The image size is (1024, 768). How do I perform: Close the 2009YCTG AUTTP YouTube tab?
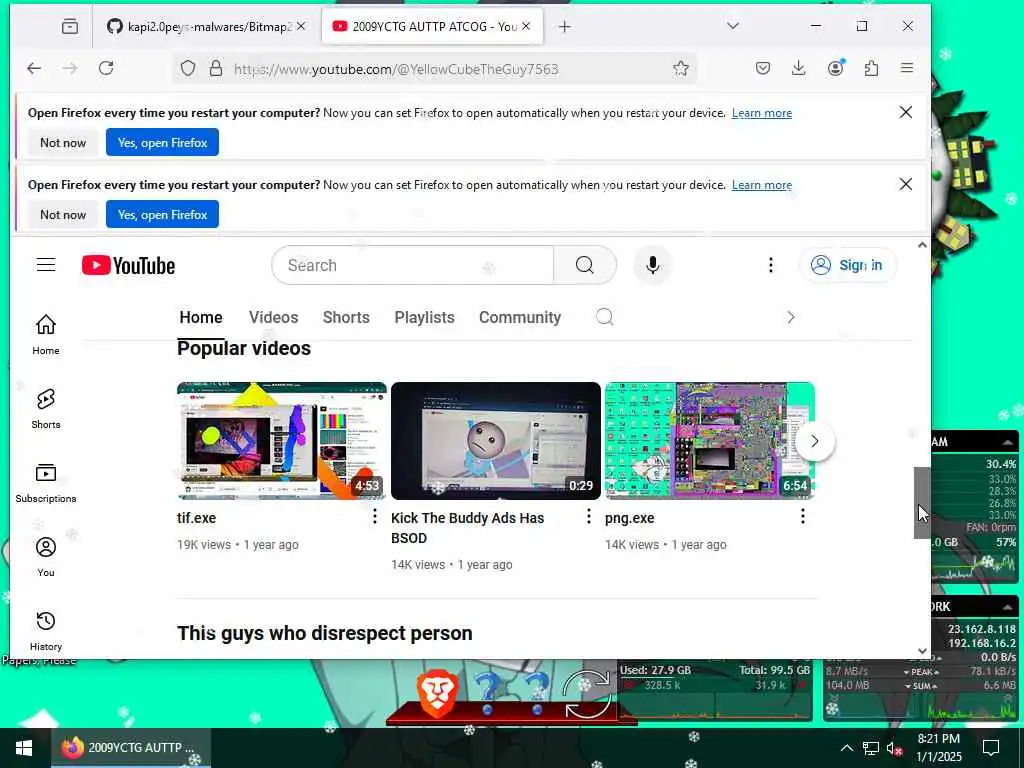526,27
